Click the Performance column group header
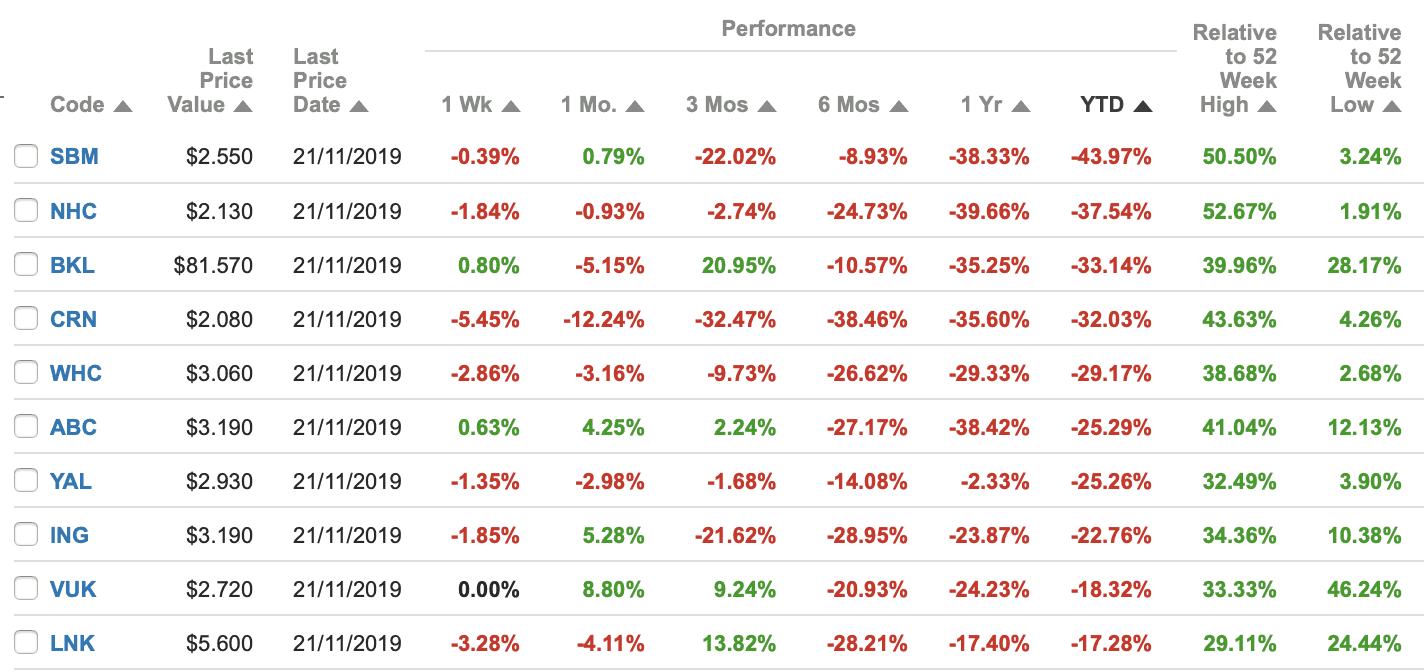This screenshot has width=1424, height=672. coord(788,28)
